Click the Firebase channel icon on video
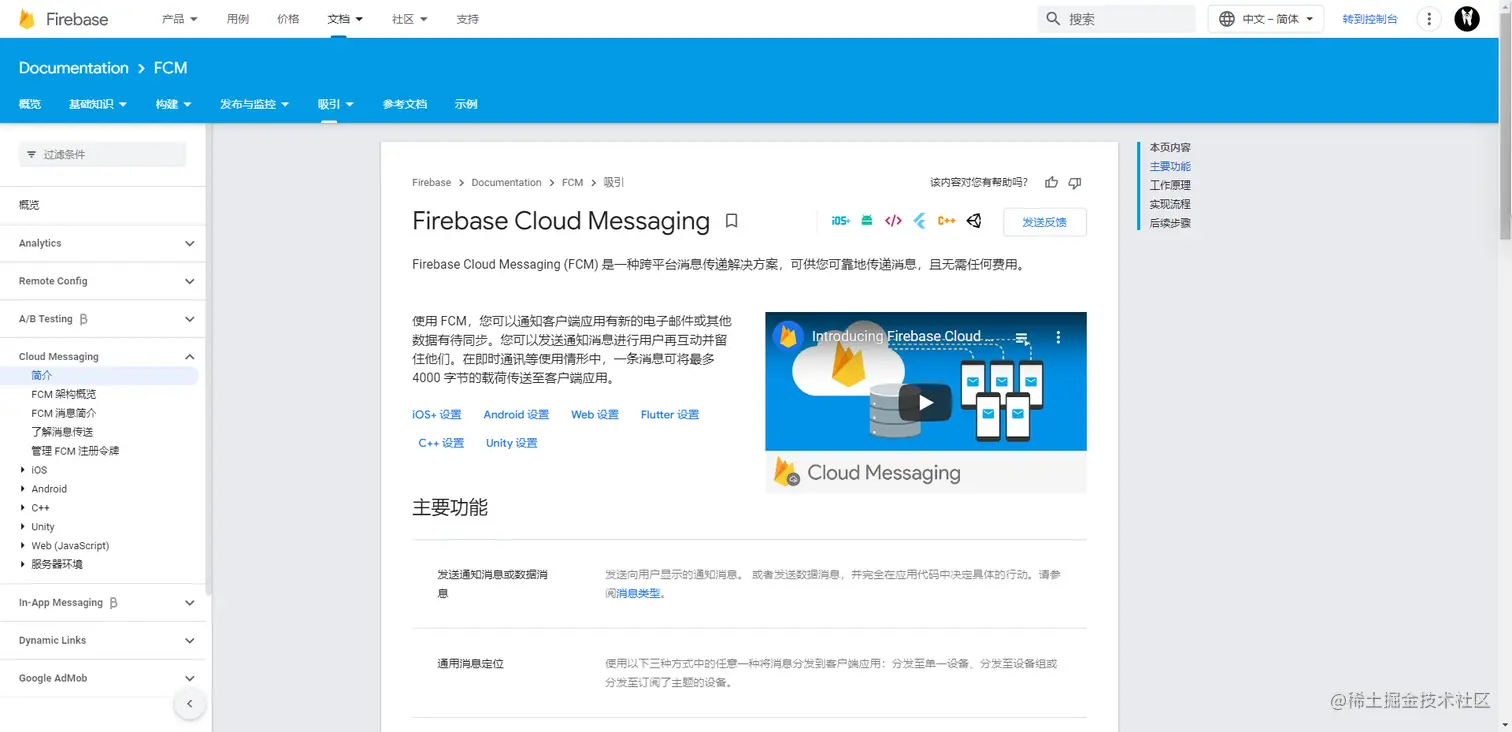Image resolution: width=1512 pixels, height=732 pixels. point(790,336)
